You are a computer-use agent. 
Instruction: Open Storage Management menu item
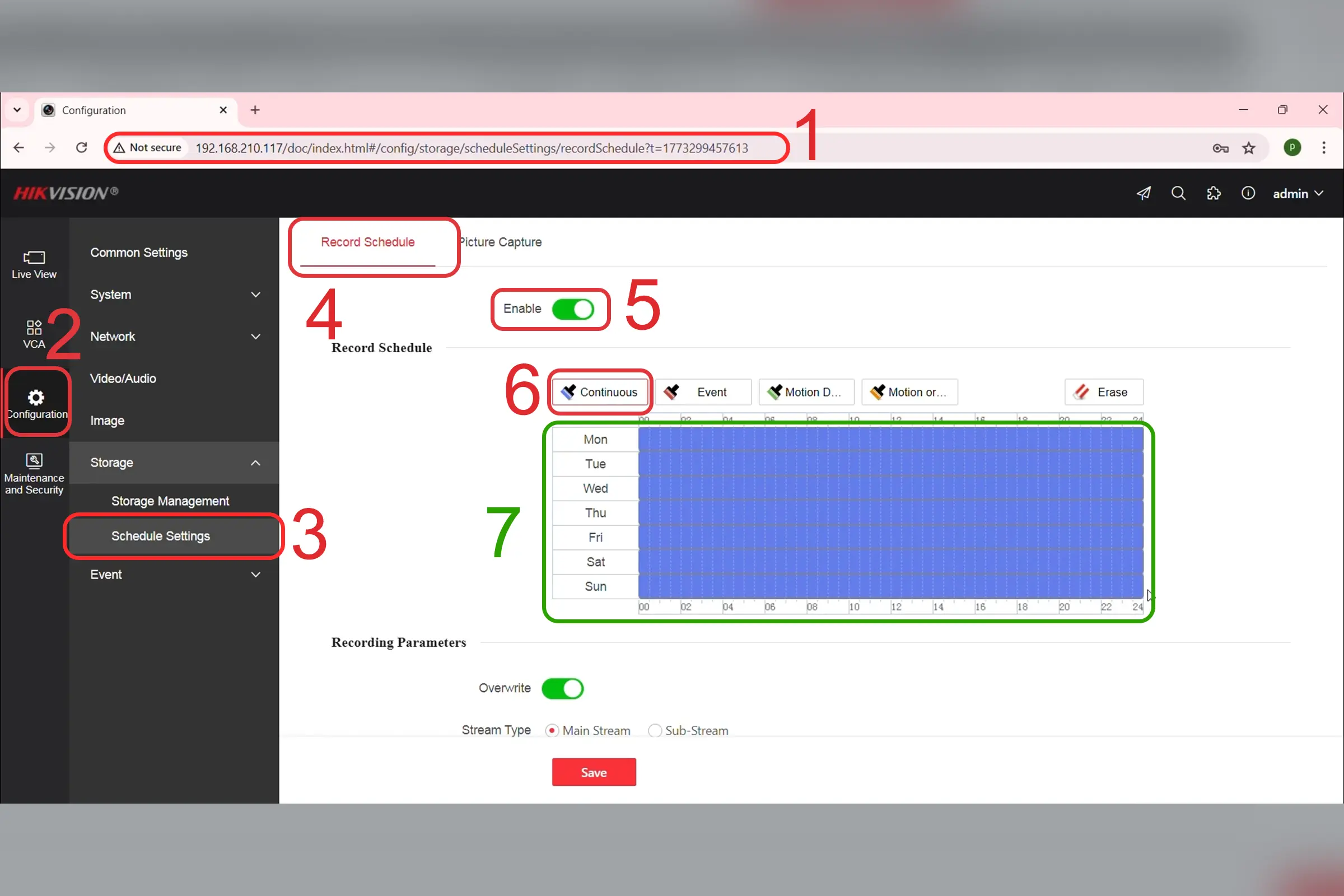[x=170, y=501]
